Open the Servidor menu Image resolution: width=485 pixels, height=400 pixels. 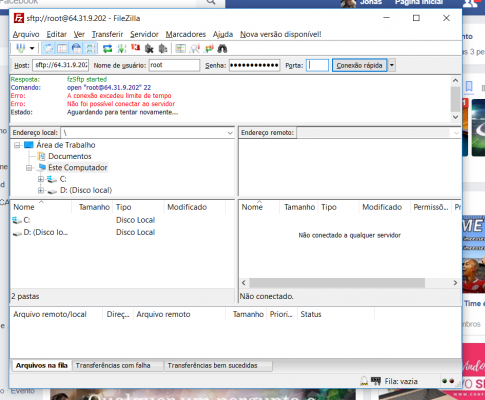coord(144,34)
